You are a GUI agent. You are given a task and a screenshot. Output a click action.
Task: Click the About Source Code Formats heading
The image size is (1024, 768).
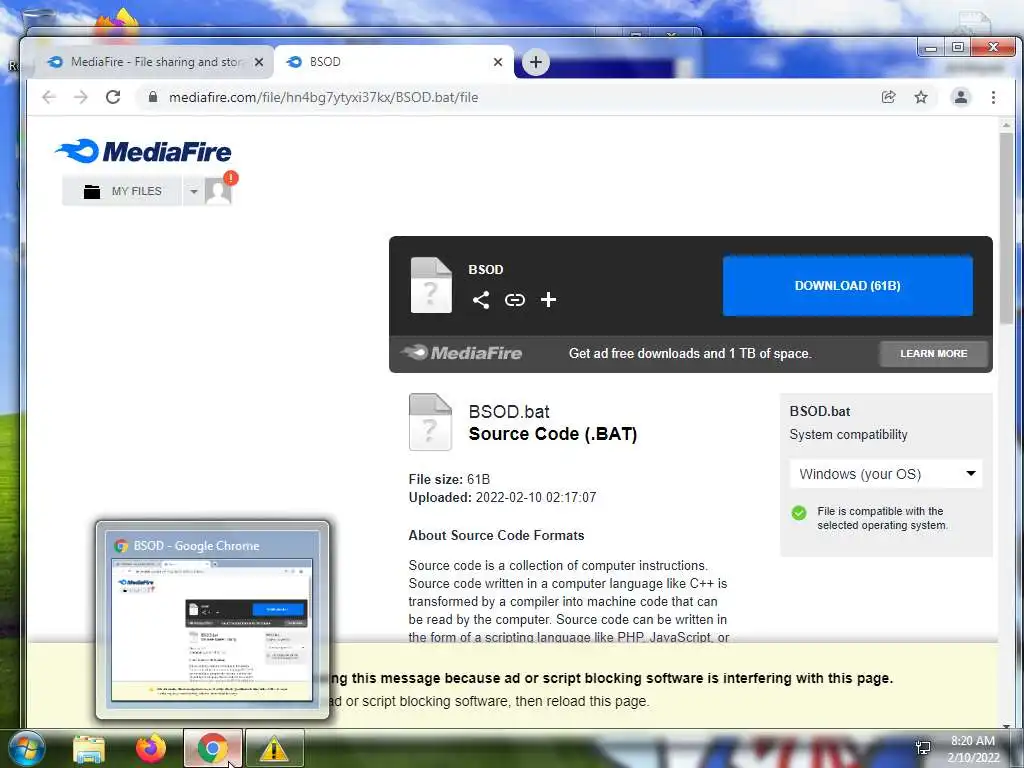(x=496, y=536)
